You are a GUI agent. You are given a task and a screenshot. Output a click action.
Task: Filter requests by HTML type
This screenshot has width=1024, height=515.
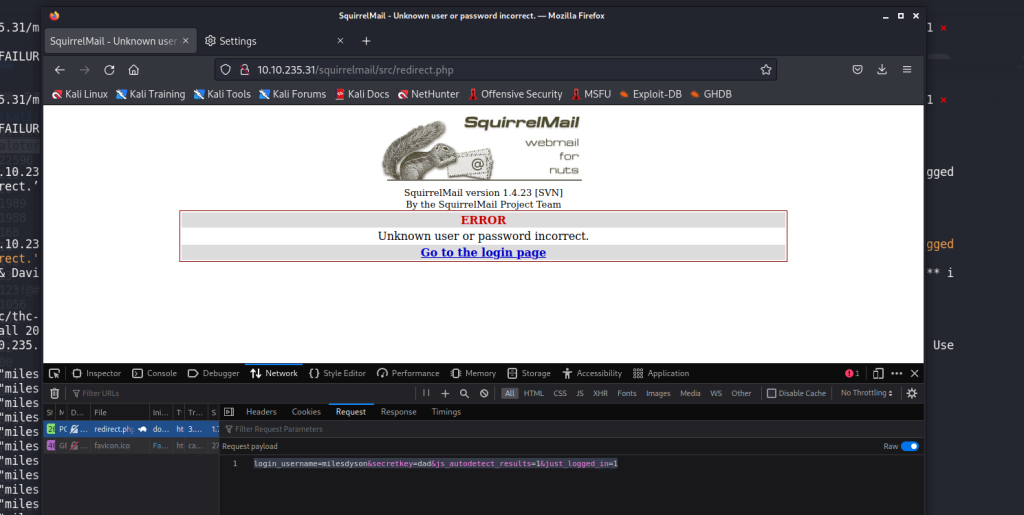(534, 393)
